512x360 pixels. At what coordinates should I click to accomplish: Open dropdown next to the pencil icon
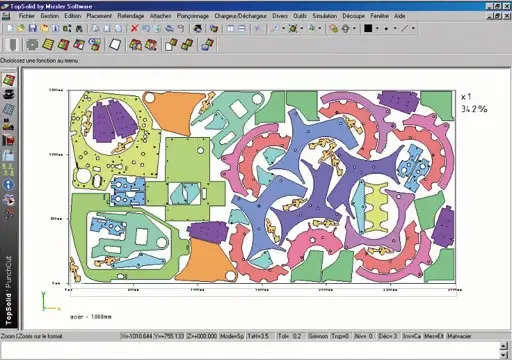[x=283, y=29]
